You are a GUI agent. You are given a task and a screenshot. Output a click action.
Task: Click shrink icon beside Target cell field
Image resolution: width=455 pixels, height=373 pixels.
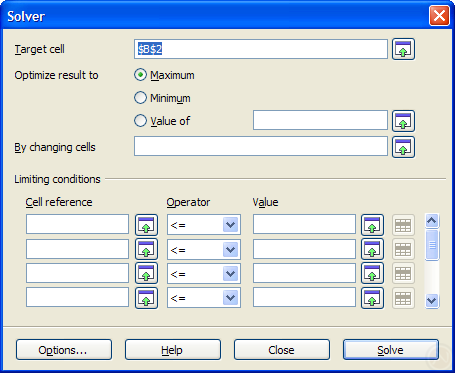tap(403, 49)
